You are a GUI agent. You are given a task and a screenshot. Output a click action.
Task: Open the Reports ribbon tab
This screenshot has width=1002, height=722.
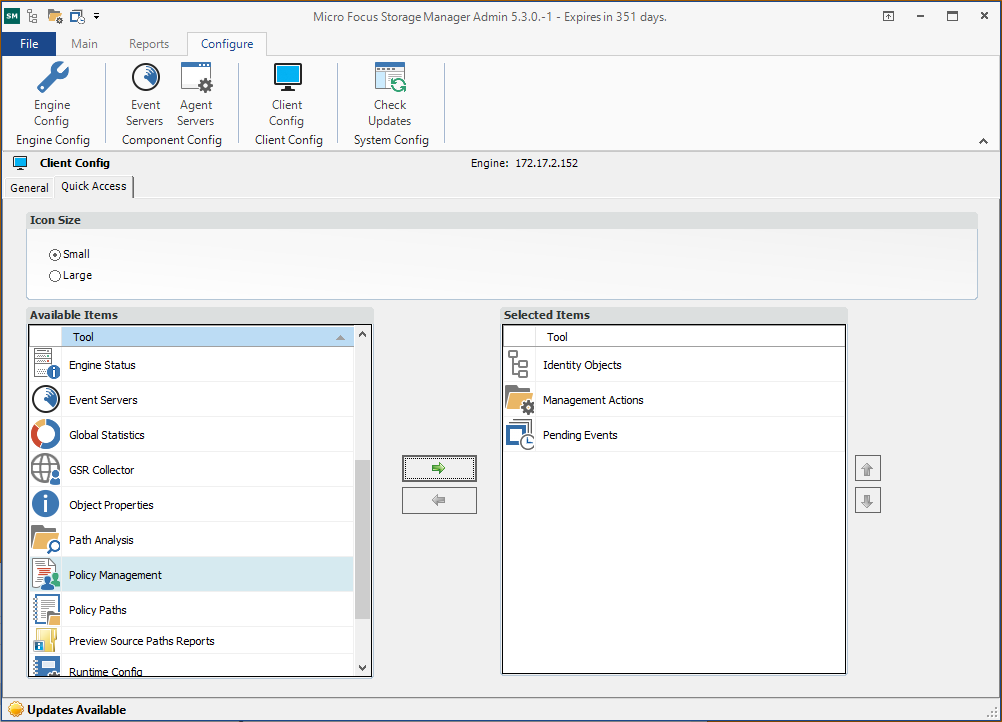tap(149, 44)
